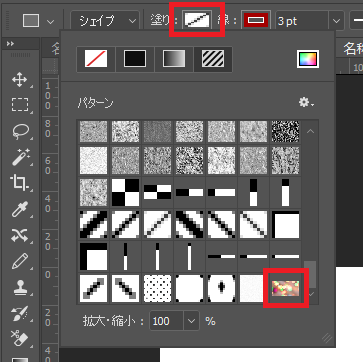Open the シェイプ tool mode dropdown
The height and width of the screenshot is (362, 363).
point(105,21)
